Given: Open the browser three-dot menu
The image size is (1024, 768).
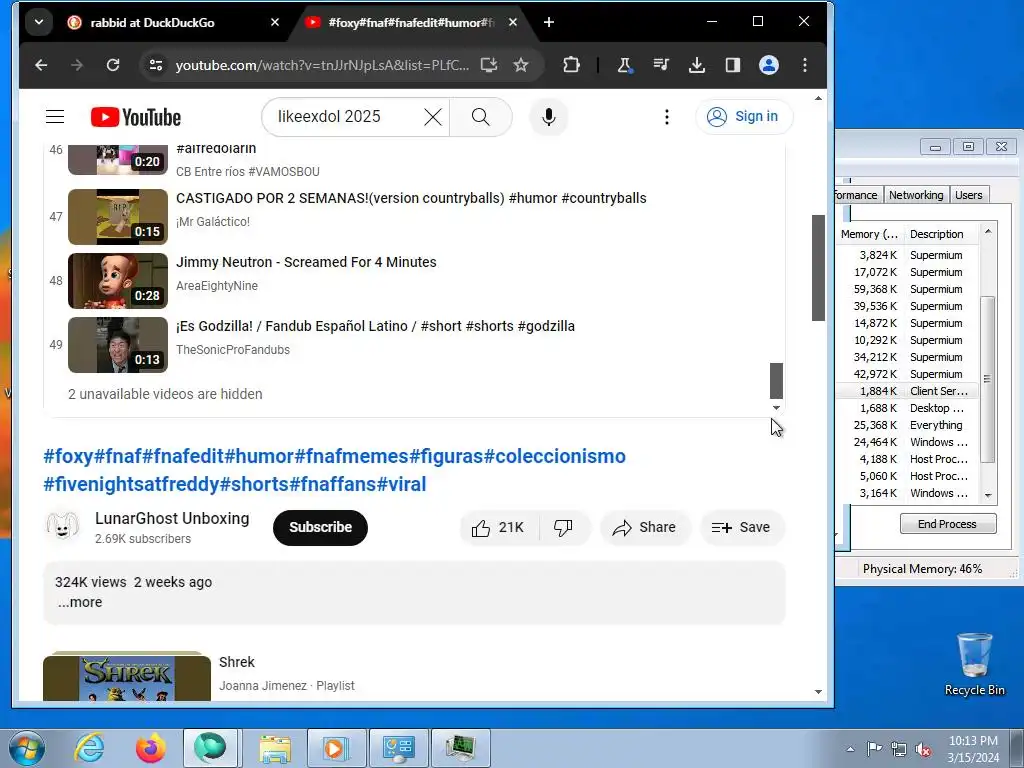Looking at the screenshot, I should click(805, 65).
